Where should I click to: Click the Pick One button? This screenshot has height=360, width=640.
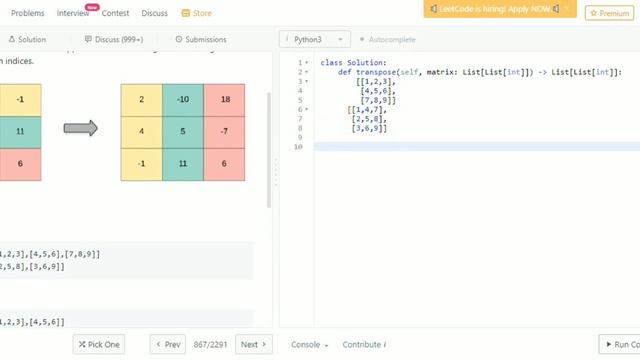(x=99, y=344)
